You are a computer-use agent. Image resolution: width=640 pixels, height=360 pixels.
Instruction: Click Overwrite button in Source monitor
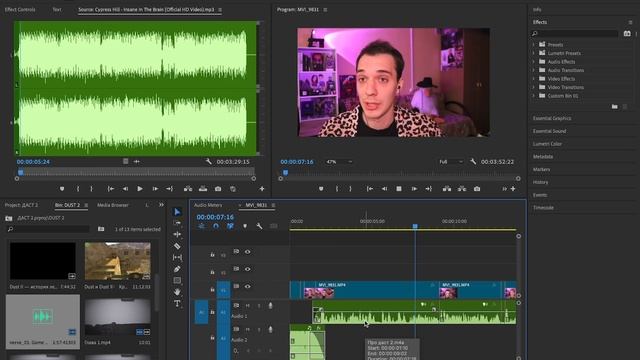pos(203,189)
